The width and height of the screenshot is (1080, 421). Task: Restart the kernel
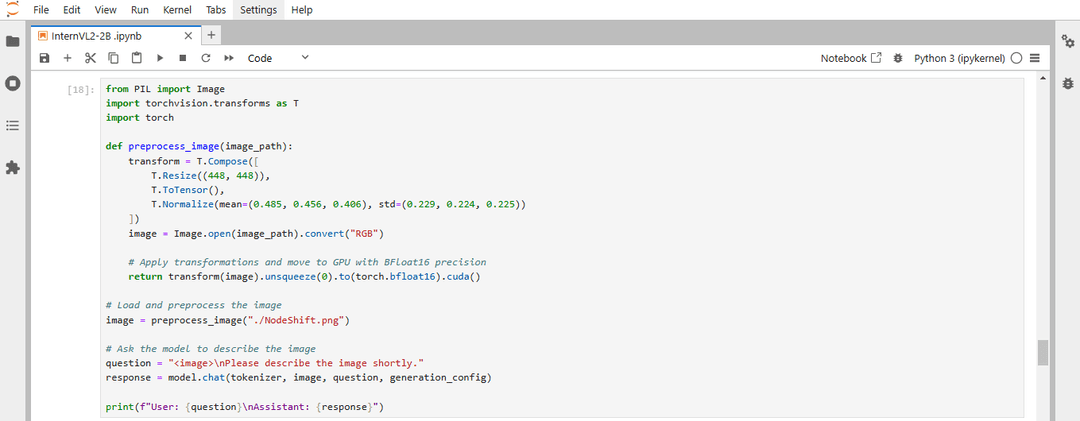click(205, 59)
